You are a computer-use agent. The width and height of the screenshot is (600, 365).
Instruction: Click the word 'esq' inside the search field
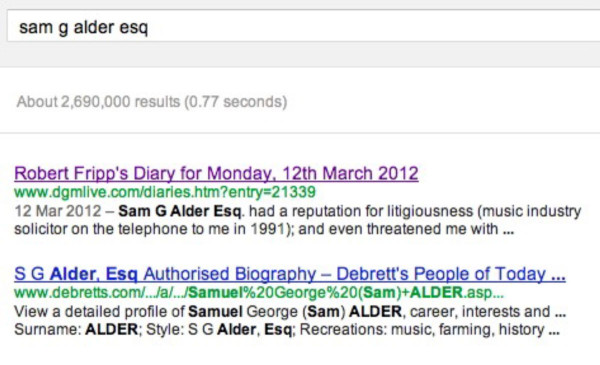click(x=134, y=28)
